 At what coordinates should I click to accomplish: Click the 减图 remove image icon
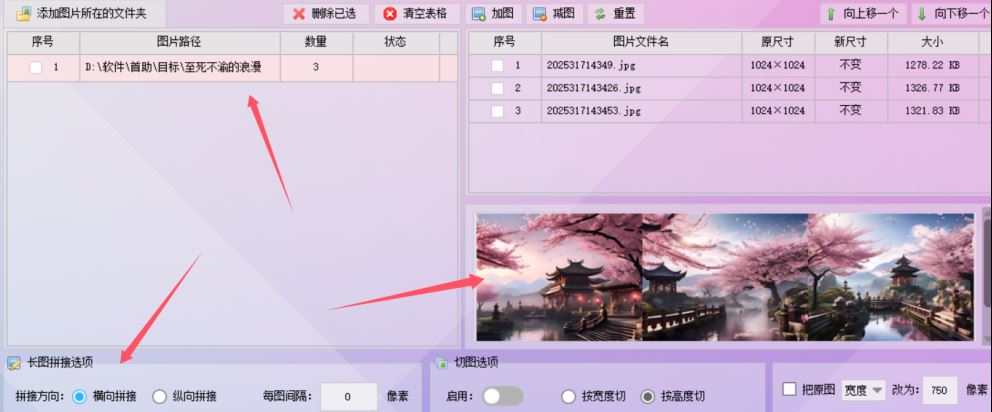click(540, 14)
